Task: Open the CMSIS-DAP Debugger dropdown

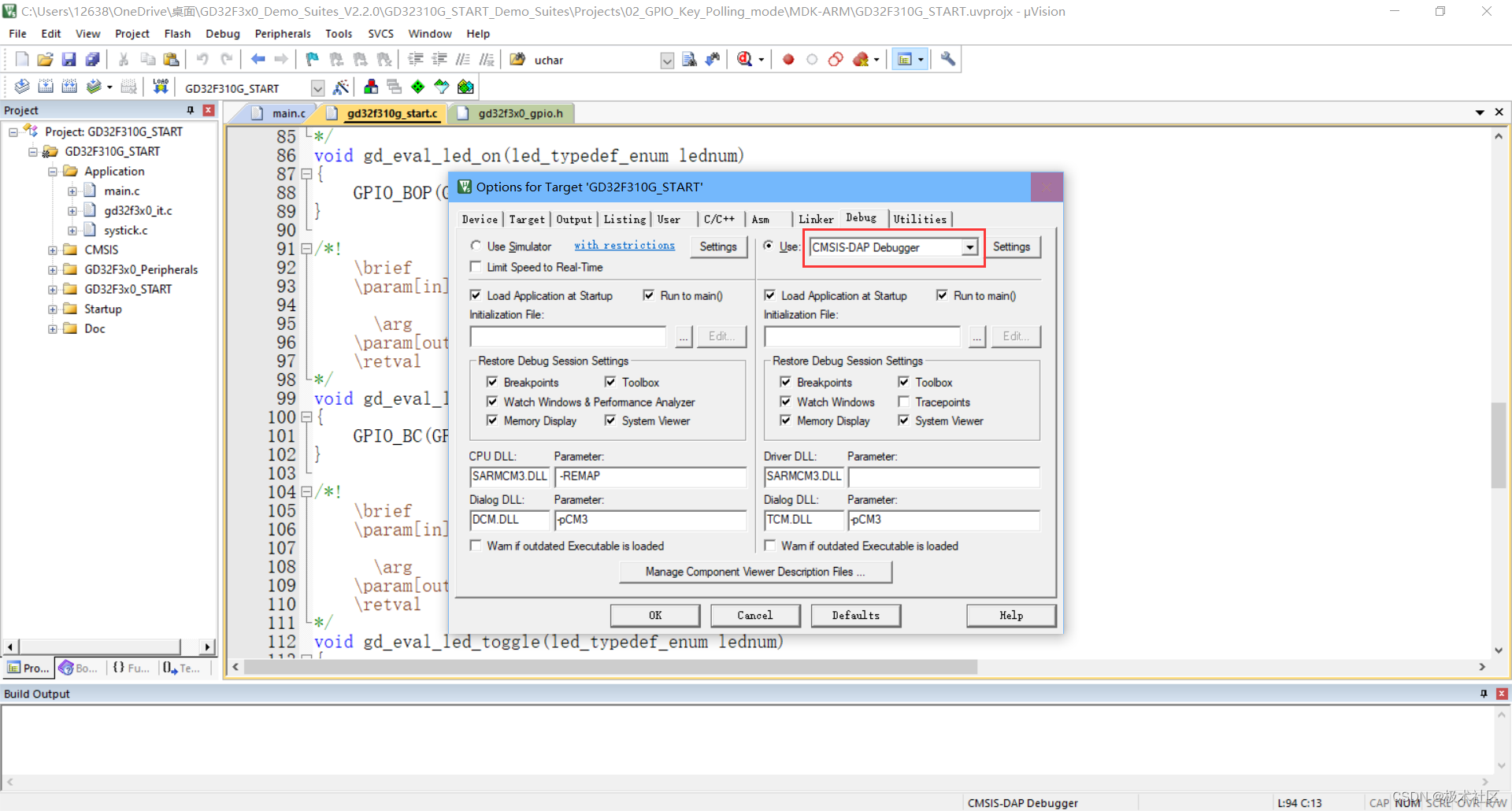Action: point(969,247)
